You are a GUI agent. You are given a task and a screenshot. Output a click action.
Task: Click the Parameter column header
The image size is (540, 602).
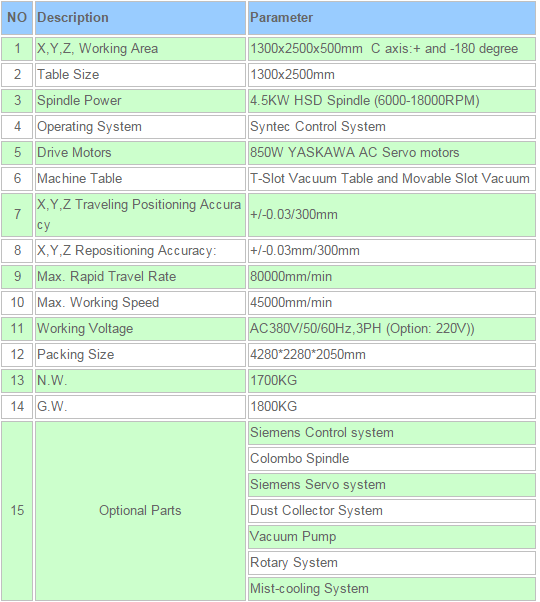tap(391, 18)
